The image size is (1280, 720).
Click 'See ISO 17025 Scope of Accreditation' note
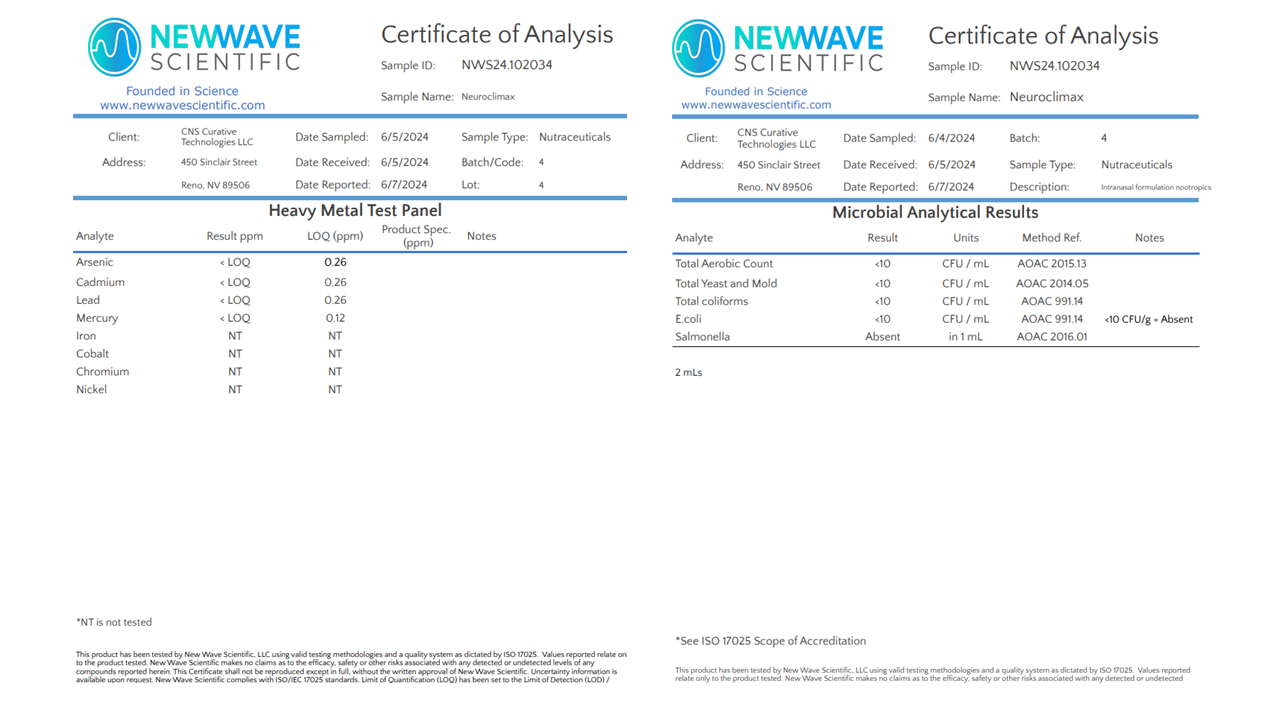770,641
